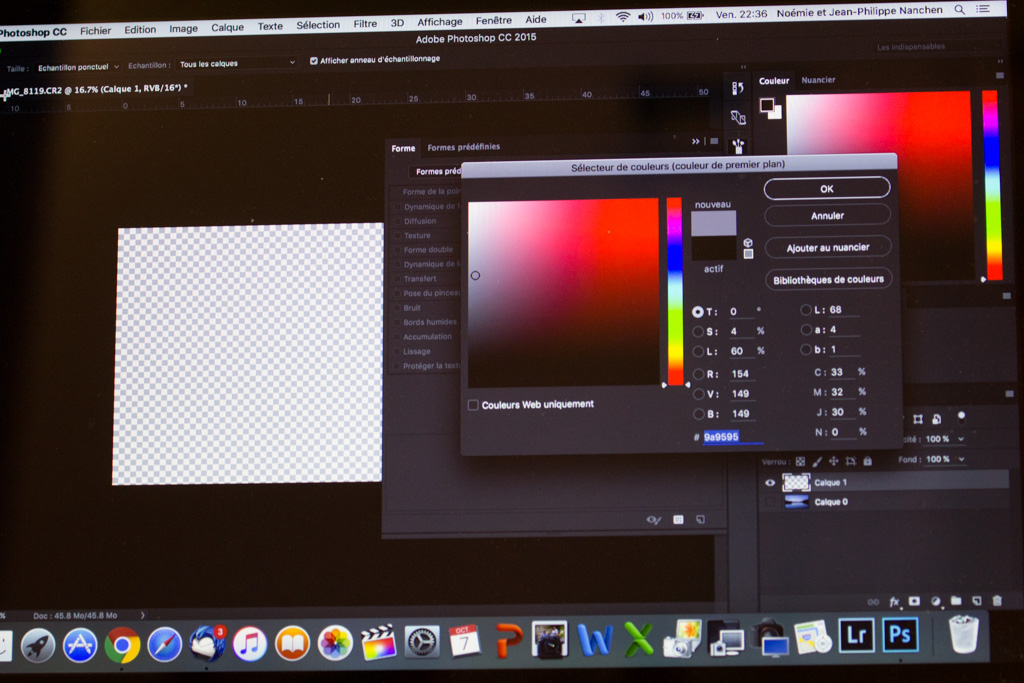Click the web-safe cube warning icon
Image resolution: width=1024 pixels, height=683 pixels.
coord(748,243)
